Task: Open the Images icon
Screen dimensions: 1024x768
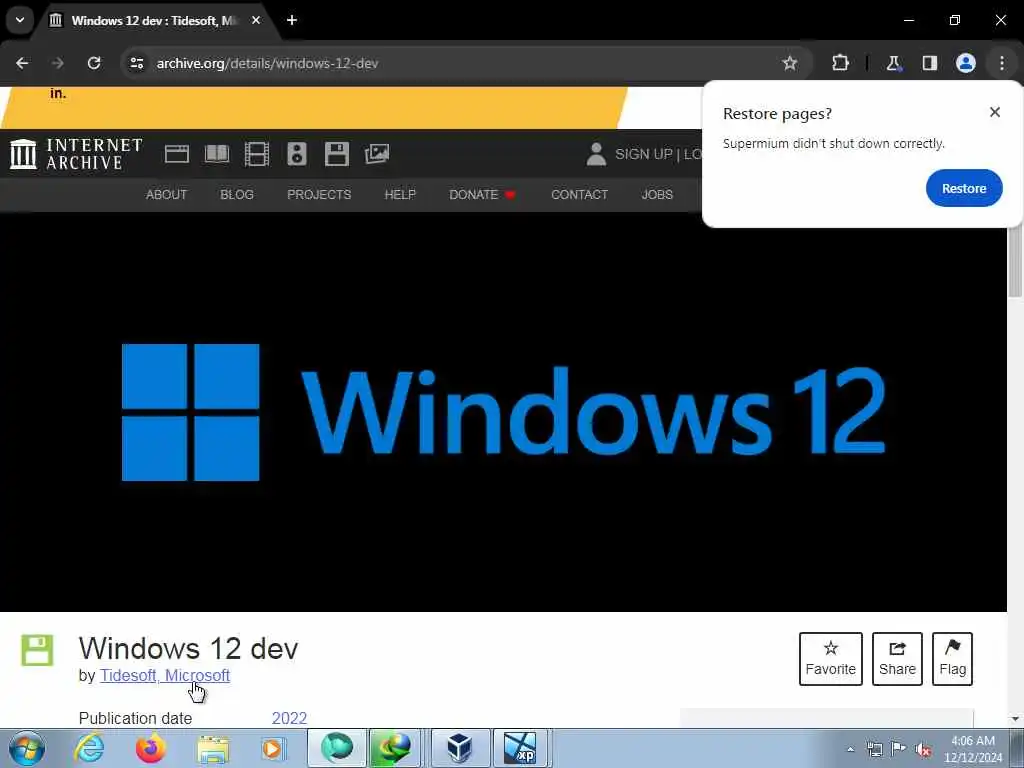Action: click(377, 154)
